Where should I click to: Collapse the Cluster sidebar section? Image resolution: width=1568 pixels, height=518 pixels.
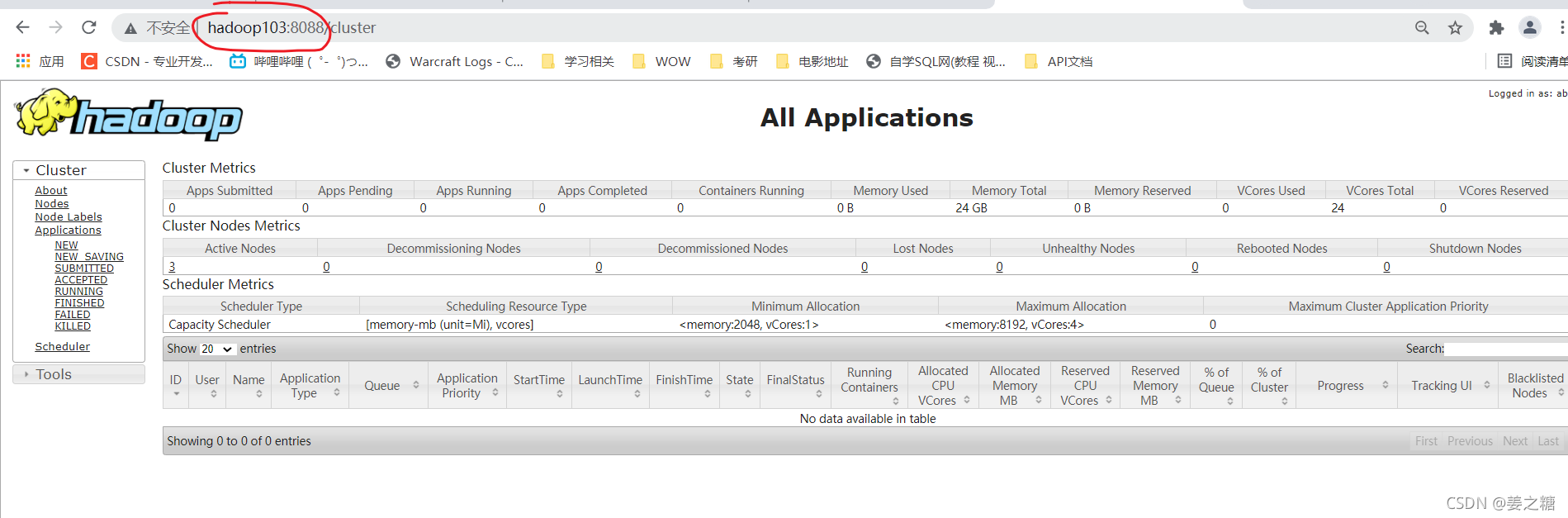(x=79, y=169)
